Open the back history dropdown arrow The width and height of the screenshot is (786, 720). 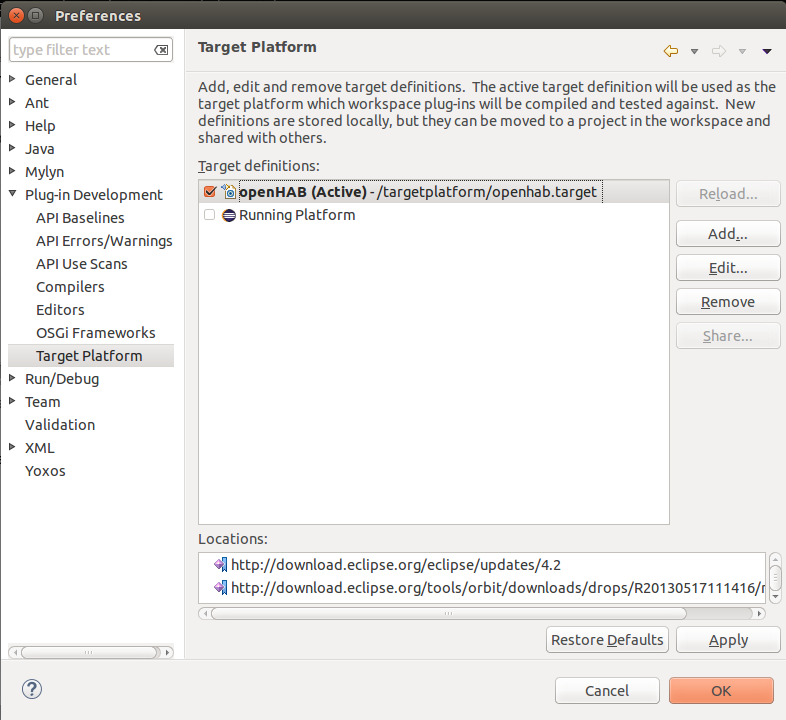[694, 52]
